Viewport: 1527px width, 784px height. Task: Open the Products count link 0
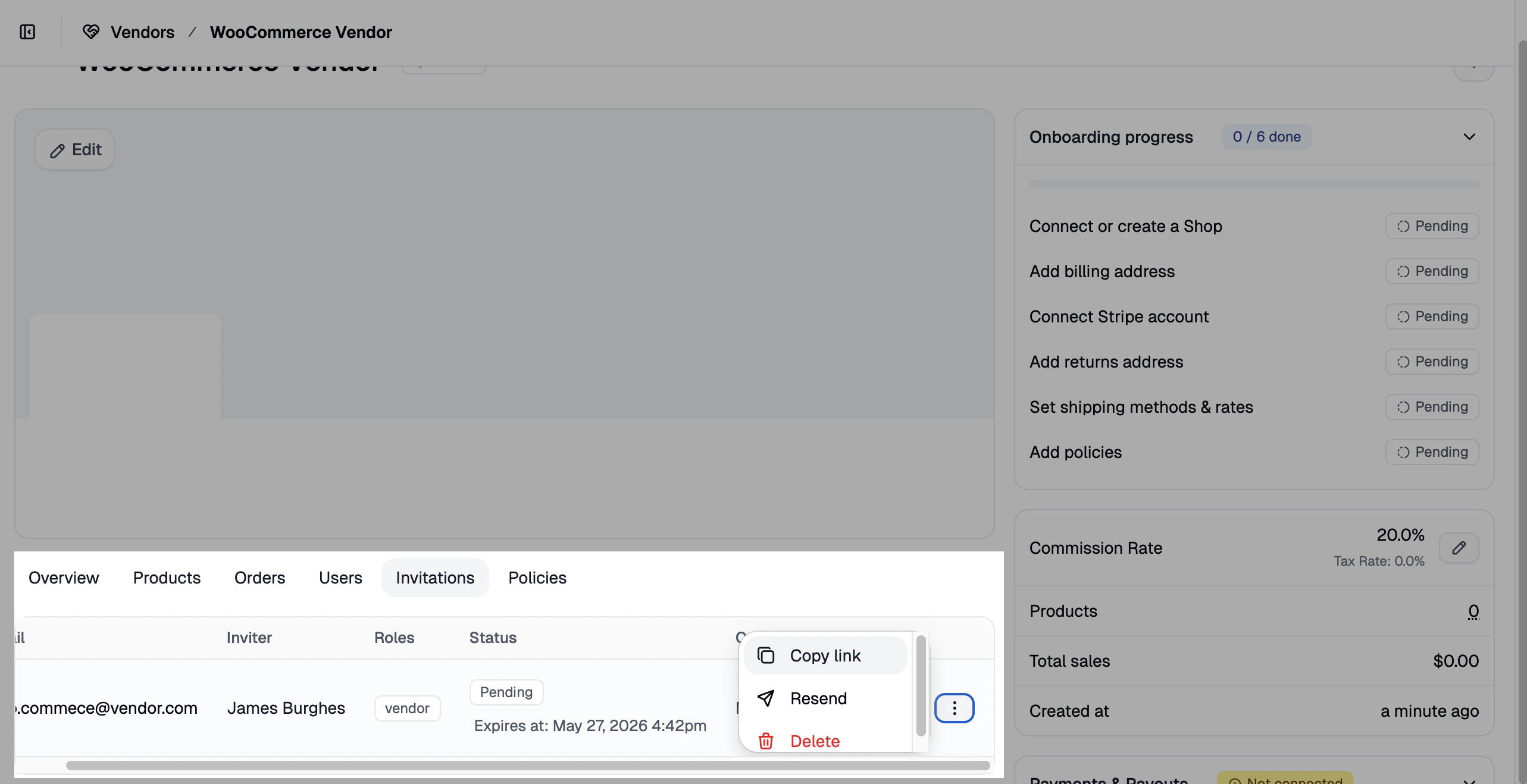pyautogui.click(x=1473, y=611)
